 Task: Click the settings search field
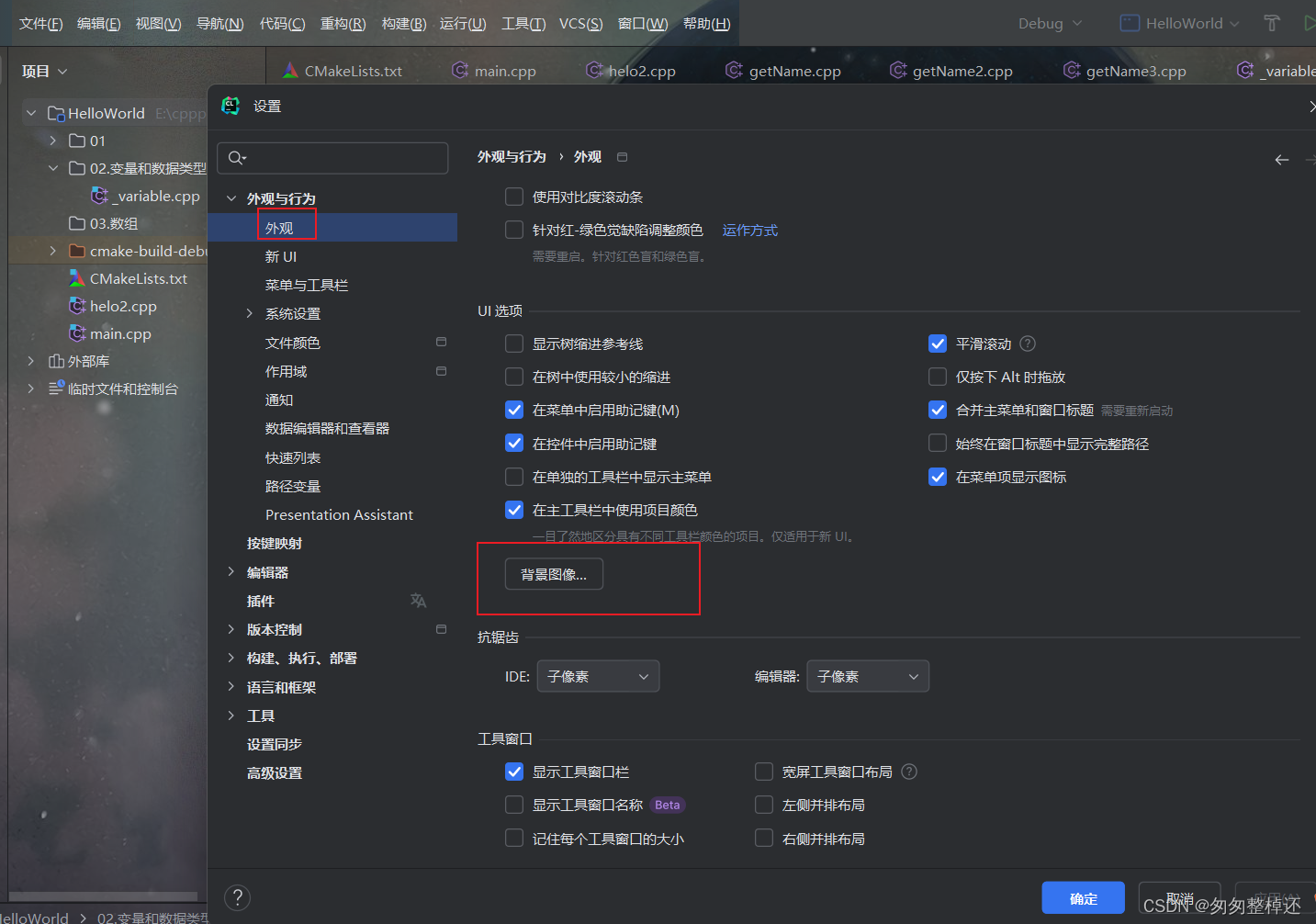pos(332,158)
